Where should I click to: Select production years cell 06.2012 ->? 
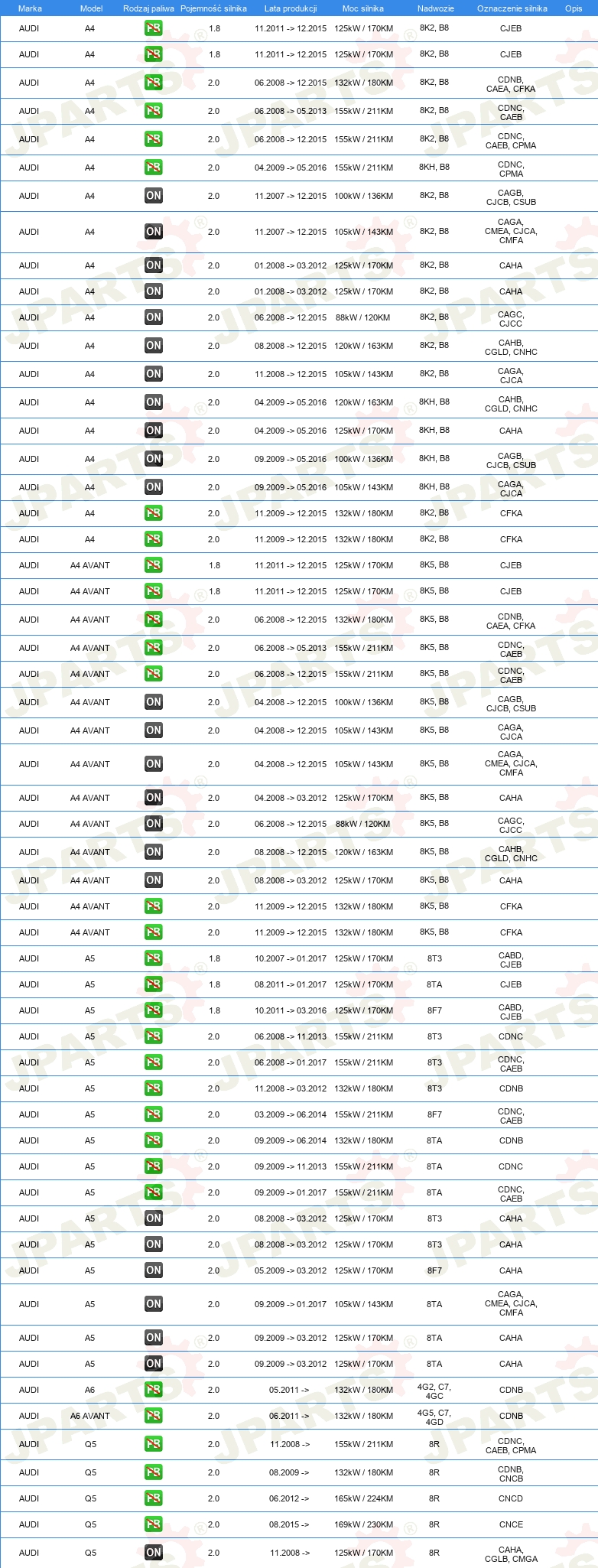(x=289, y=1498)
